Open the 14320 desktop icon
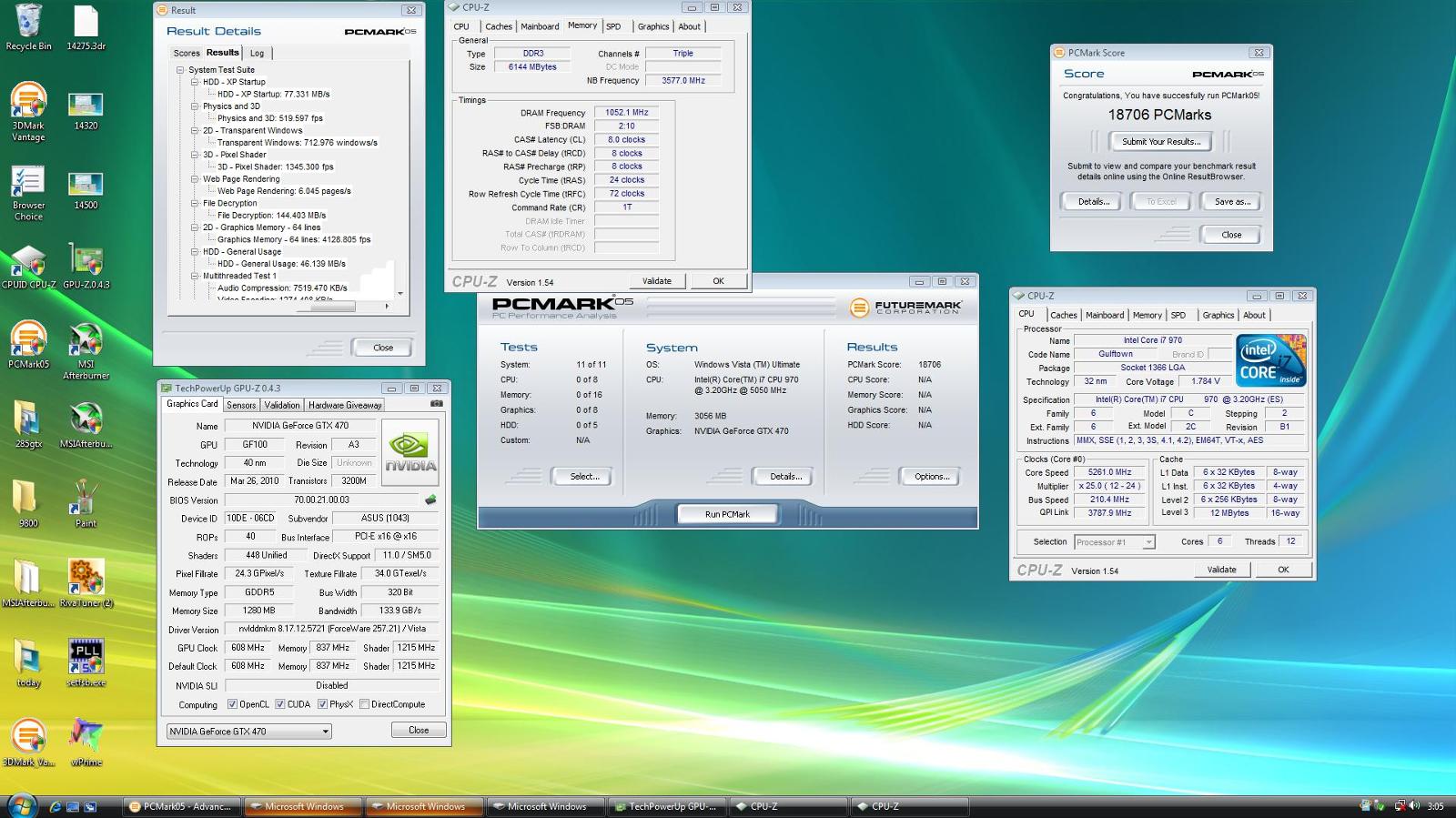Viewport: 1456px width, 818px height. tap(86, 112)
